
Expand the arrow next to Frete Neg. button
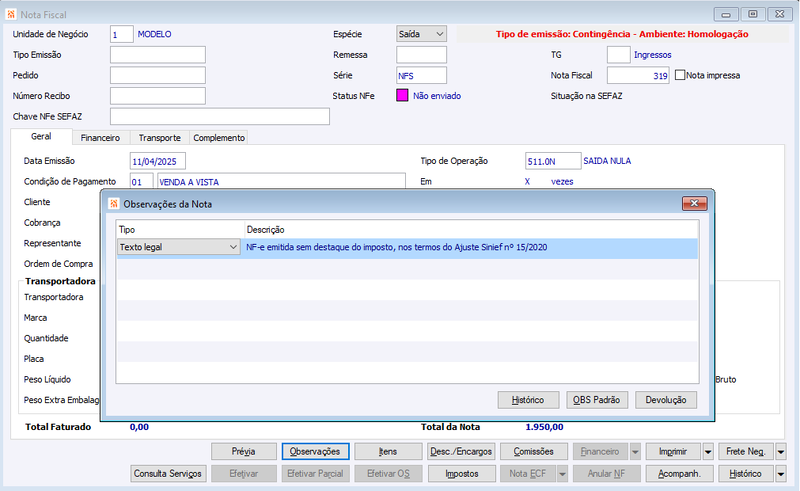[x=781, y=452]
